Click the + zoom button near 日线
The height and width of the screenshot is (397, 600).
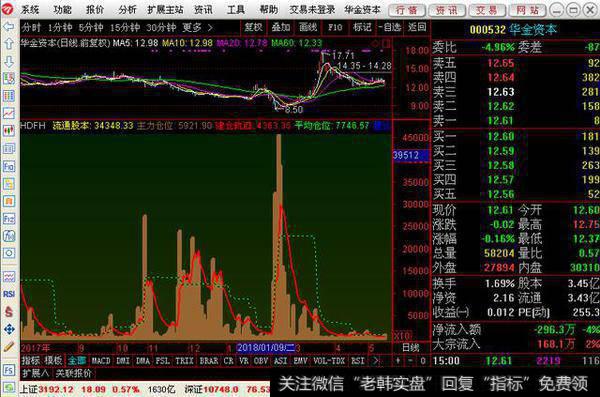pos(398,361)
